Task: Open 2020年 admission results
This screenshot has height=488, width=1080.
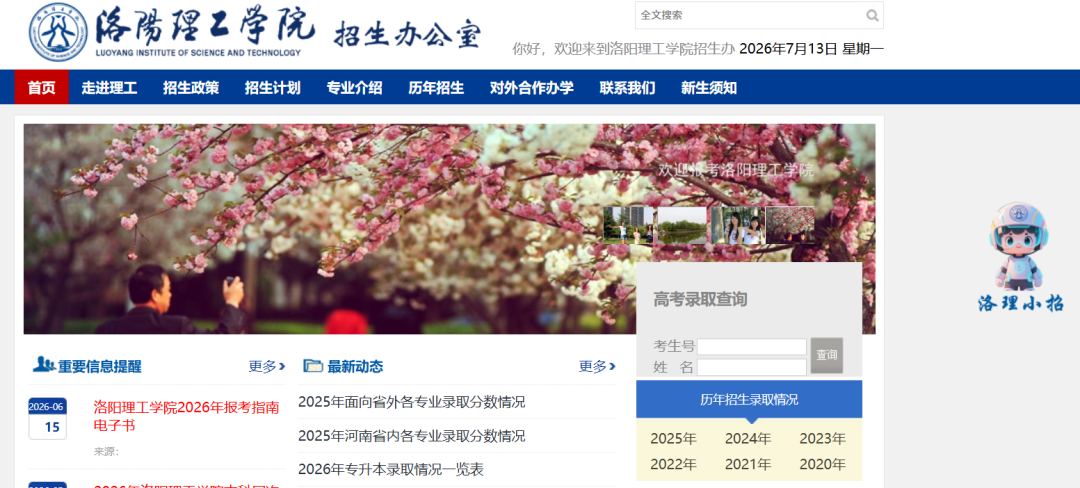Action: click(822, 464)
